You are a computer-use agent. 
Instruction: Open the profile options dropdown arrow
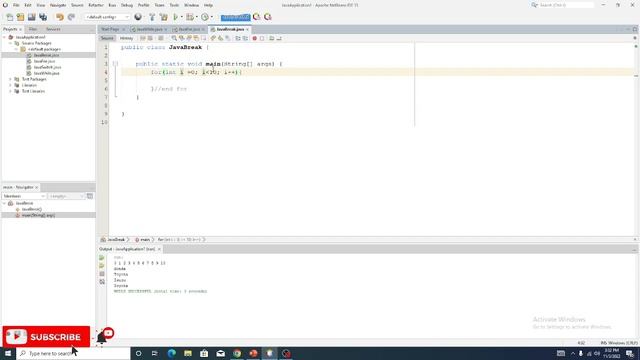[211, 17]
